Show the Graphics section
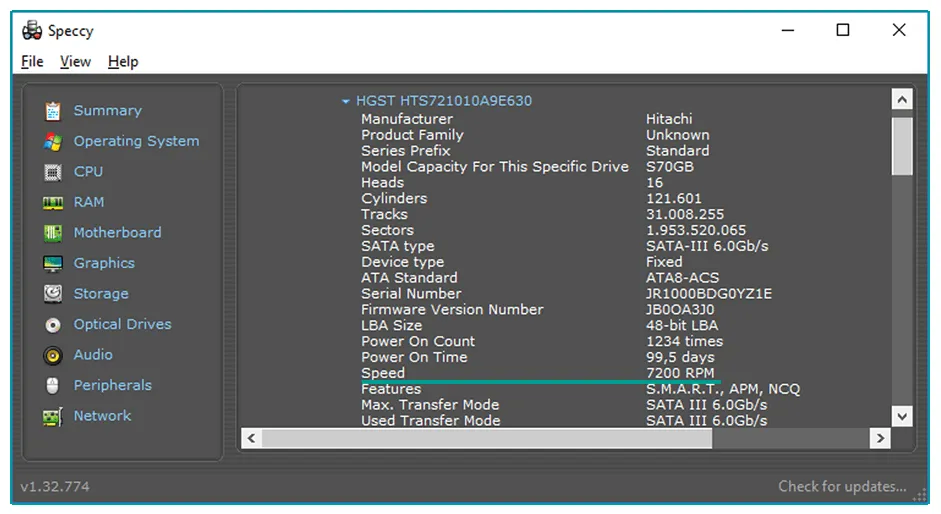Screen dimensions: 941x514 click(x=104, y=263)
